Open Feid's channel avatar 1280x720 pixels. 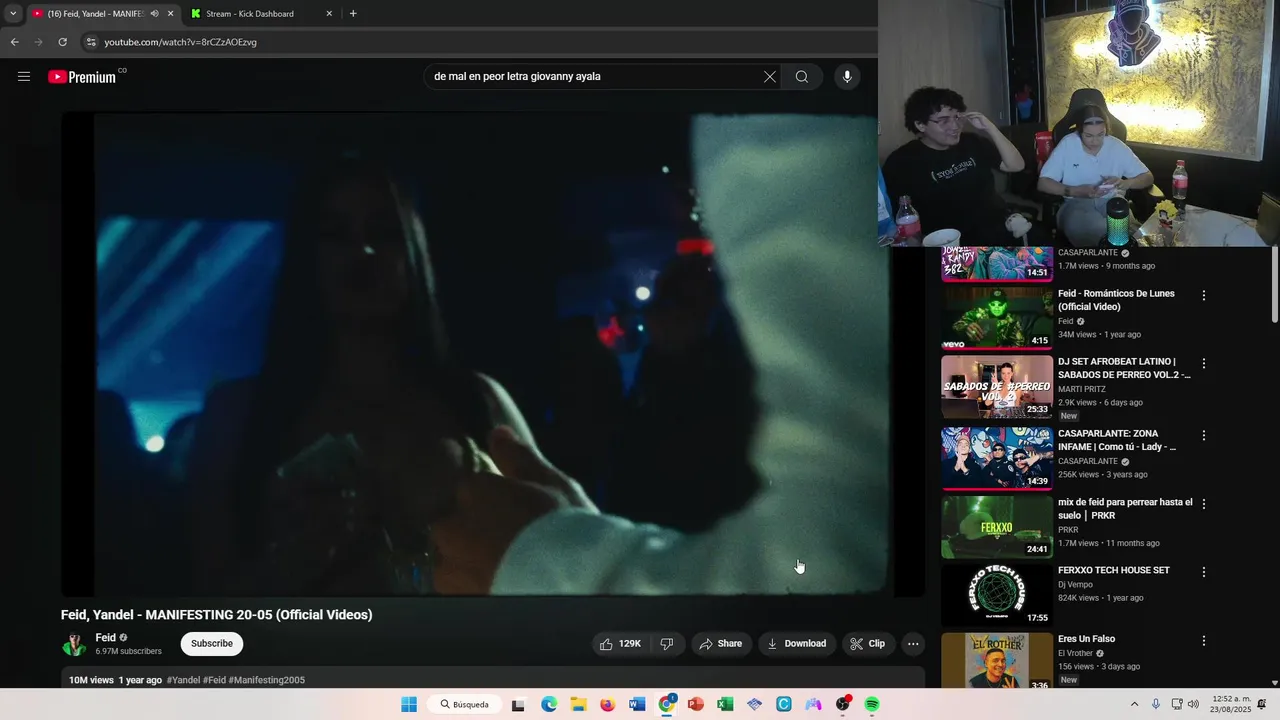74,644
